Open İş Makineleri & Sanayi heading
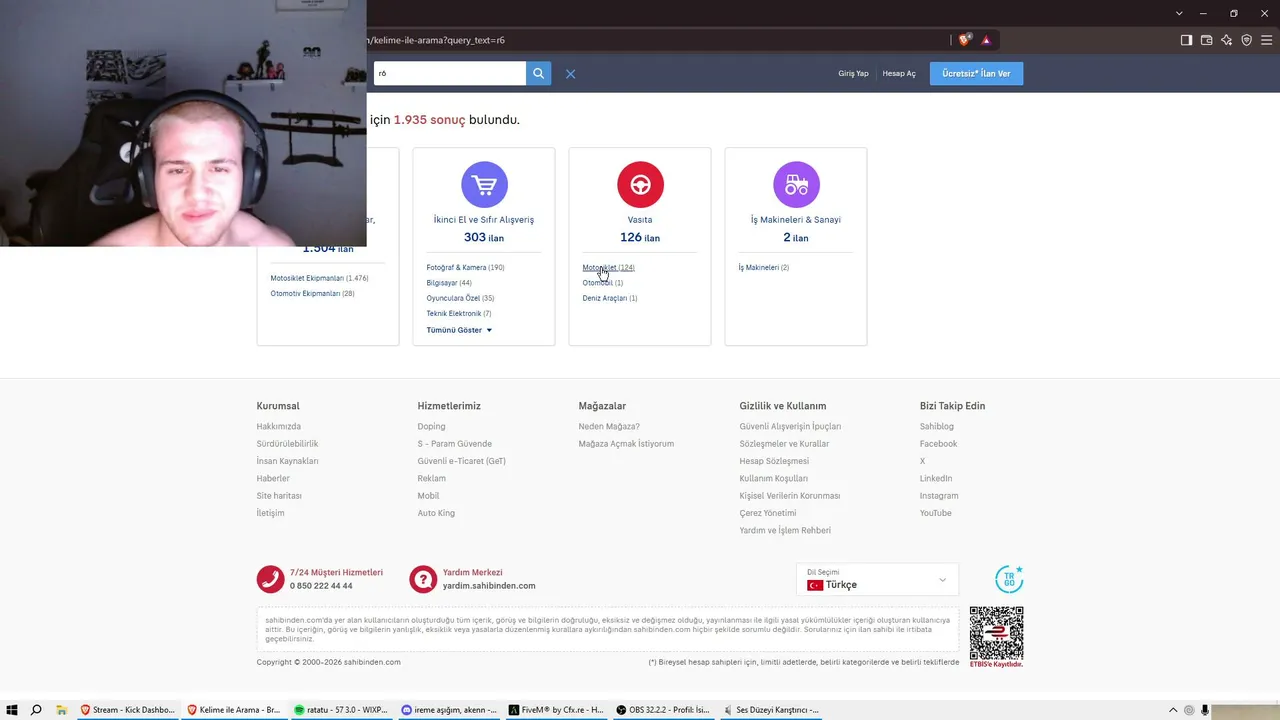1280x720 pixels. (x=796, y=220)
